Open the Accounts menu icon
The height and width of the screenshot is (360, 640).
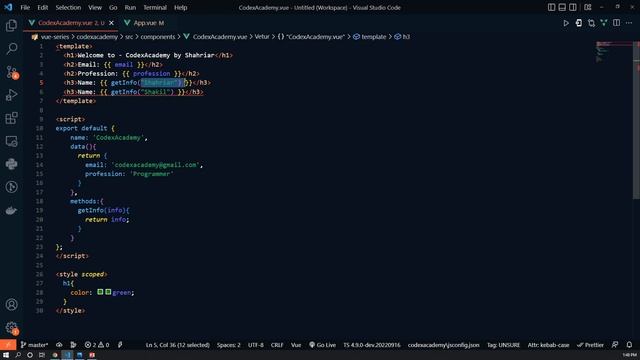click(x=11, y=304)
